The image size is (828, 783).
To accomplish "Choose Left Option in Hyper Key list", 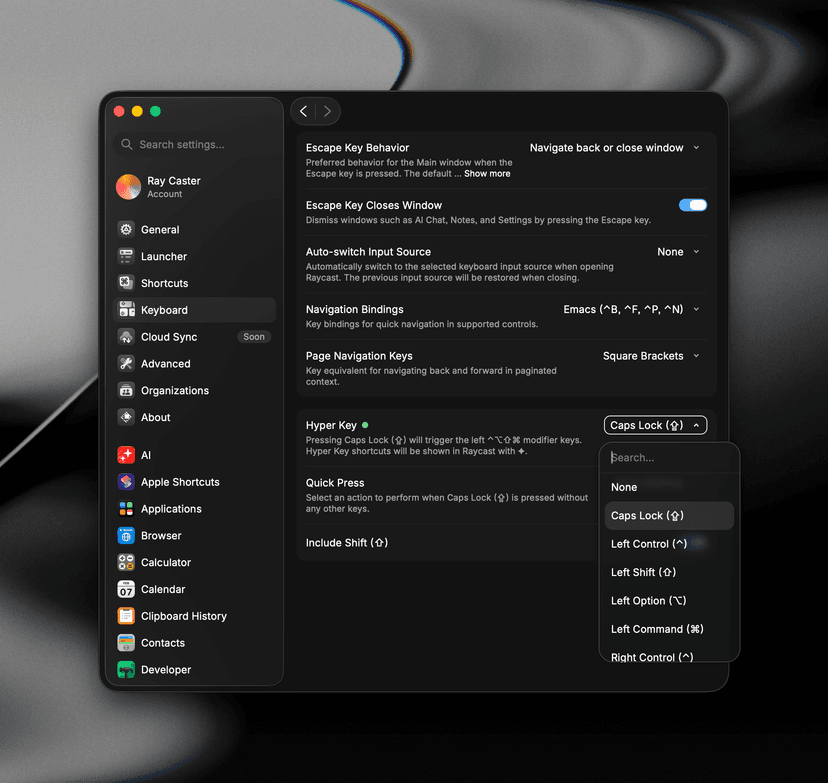I will click(x=669, y=601).
